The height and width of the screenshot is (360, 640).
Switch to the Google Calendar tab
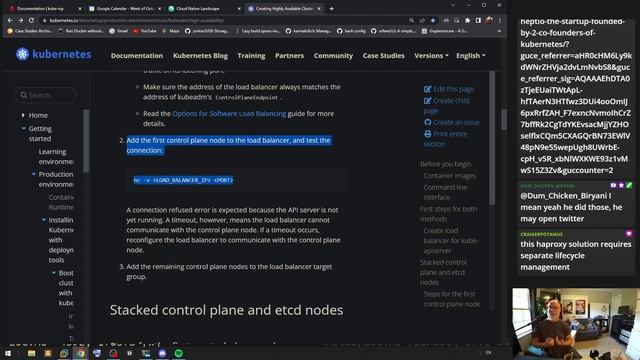pos(124,8)
